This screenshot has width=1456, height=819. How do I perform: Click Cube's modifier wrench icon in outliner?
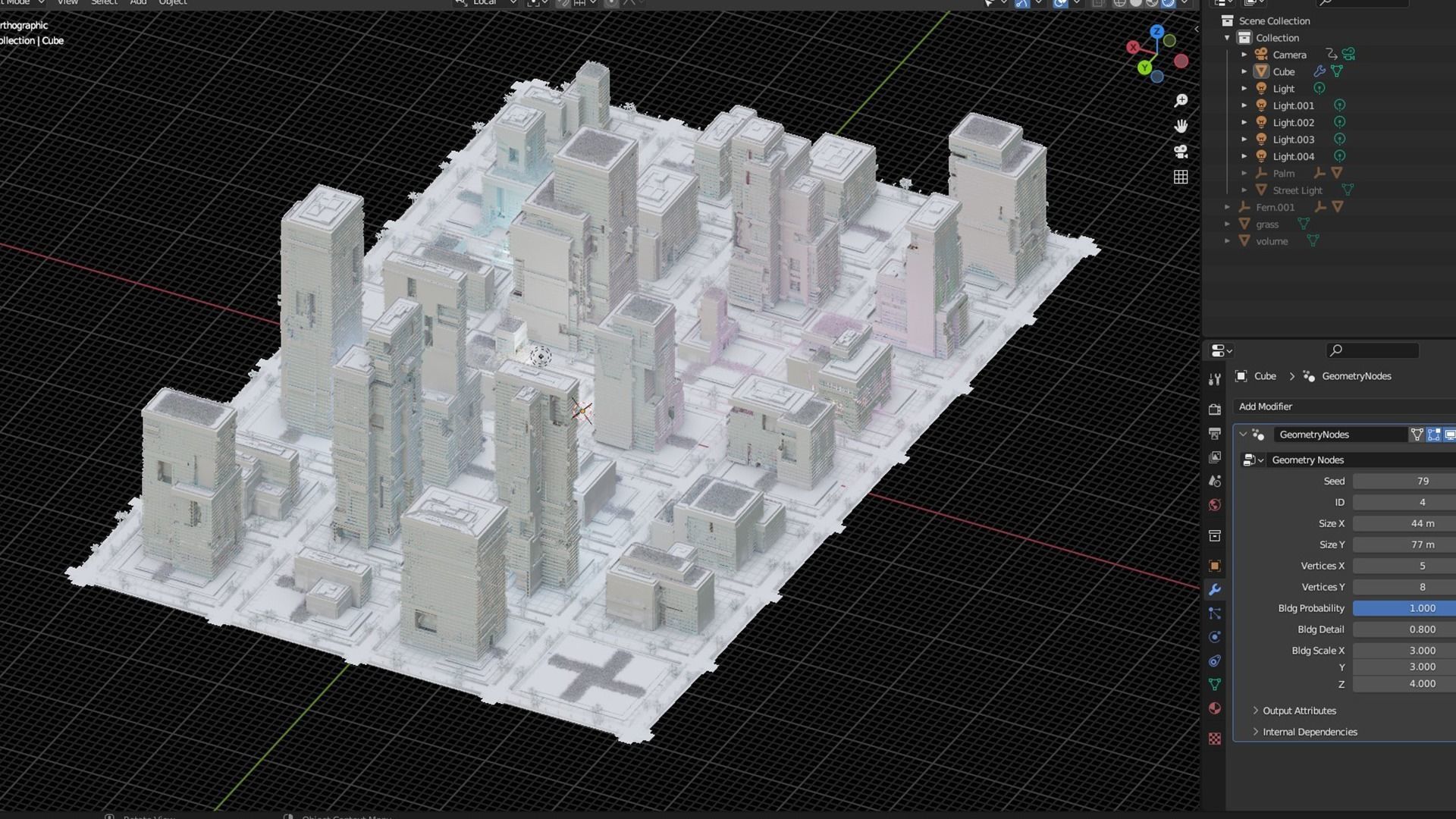pos(1319,71)
